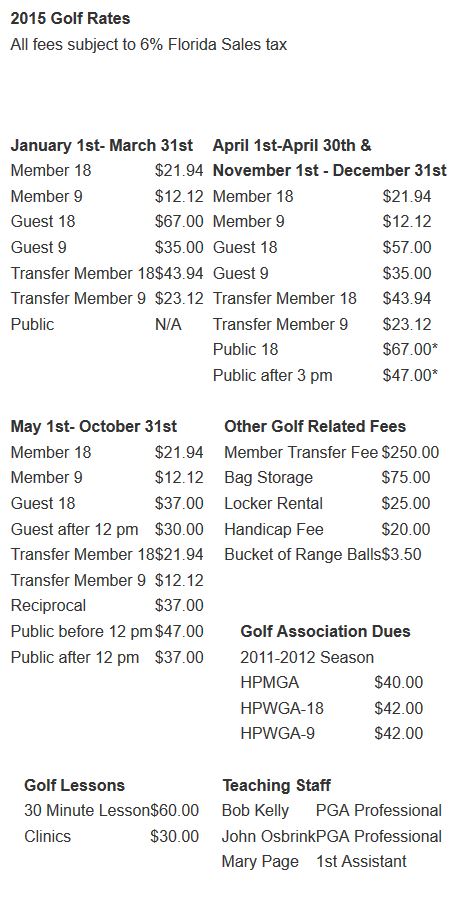The height and width of the screenshot is (898, 471).
Task: Click the May 1st- October 31st heading
Action: [94, 427]
